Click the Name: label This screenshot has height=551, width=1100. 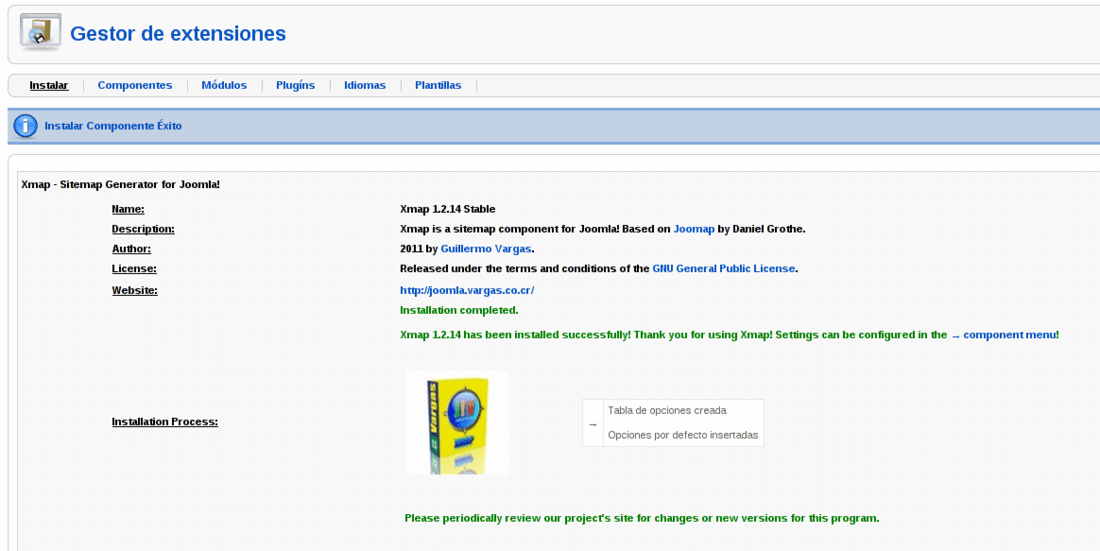[x=128, y=209]
